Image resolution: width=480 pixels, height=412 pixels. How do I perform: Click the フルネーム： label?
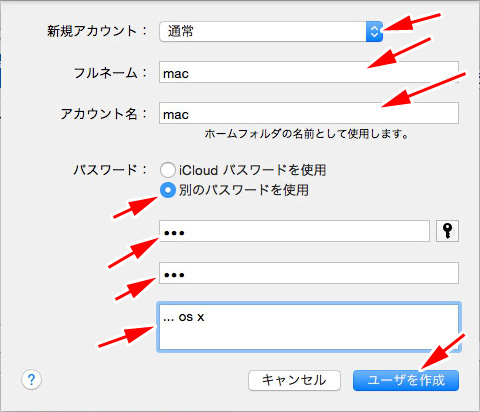coord(110,73)
